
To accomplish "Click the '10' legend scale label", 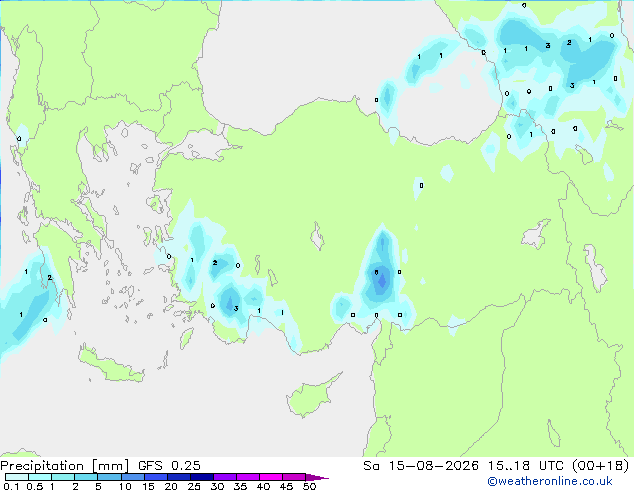I will 125,486.
